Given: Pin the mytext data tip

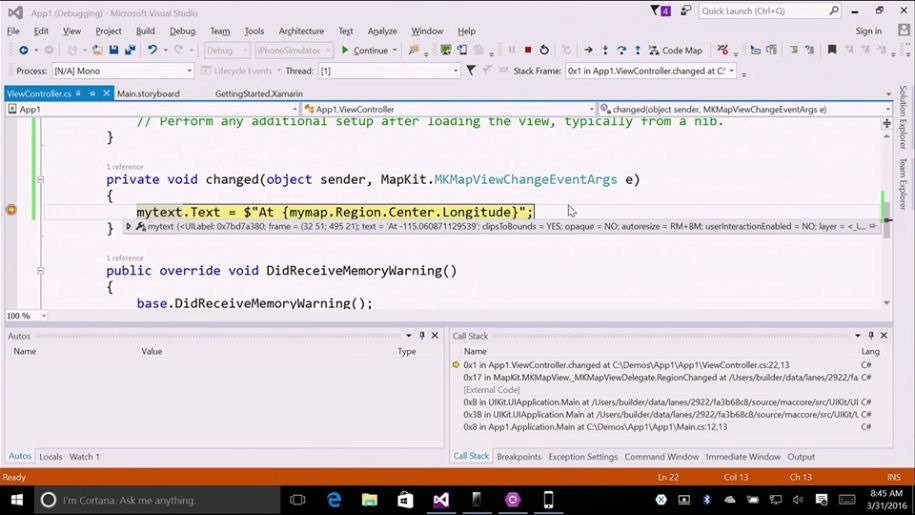Looking at the screenshot, I should [873, 227].
